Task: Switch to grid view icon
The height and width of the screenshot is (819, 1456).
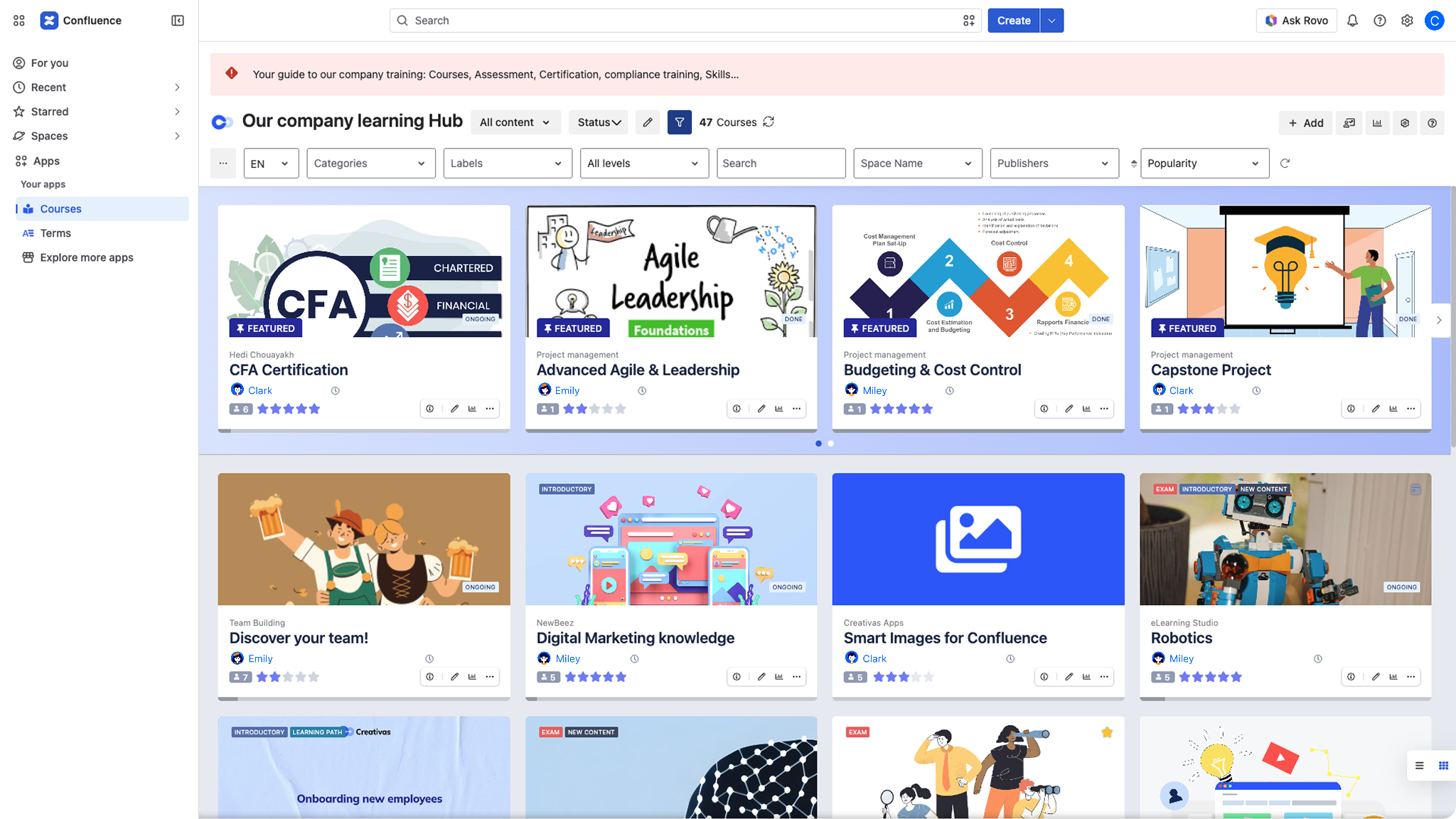Action: click(x=1443, y=766)
